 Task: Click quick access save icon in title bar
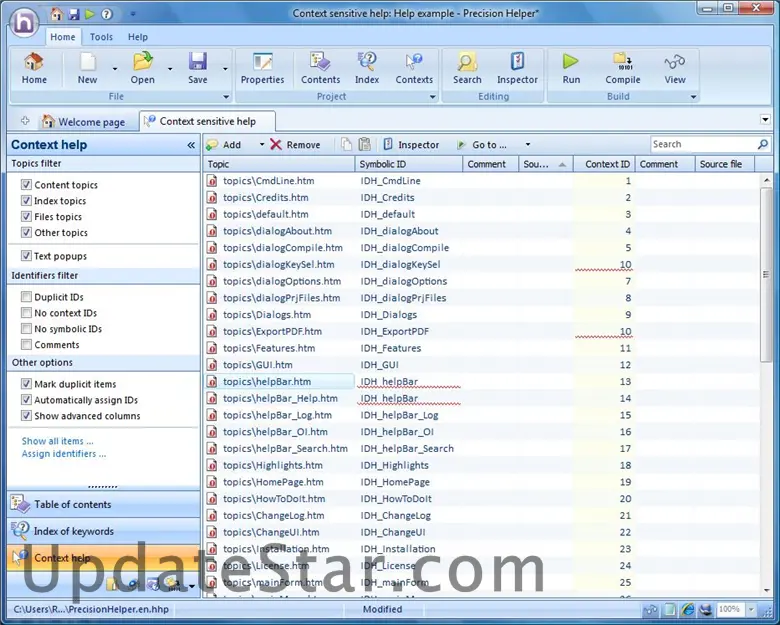pos(74,14)
